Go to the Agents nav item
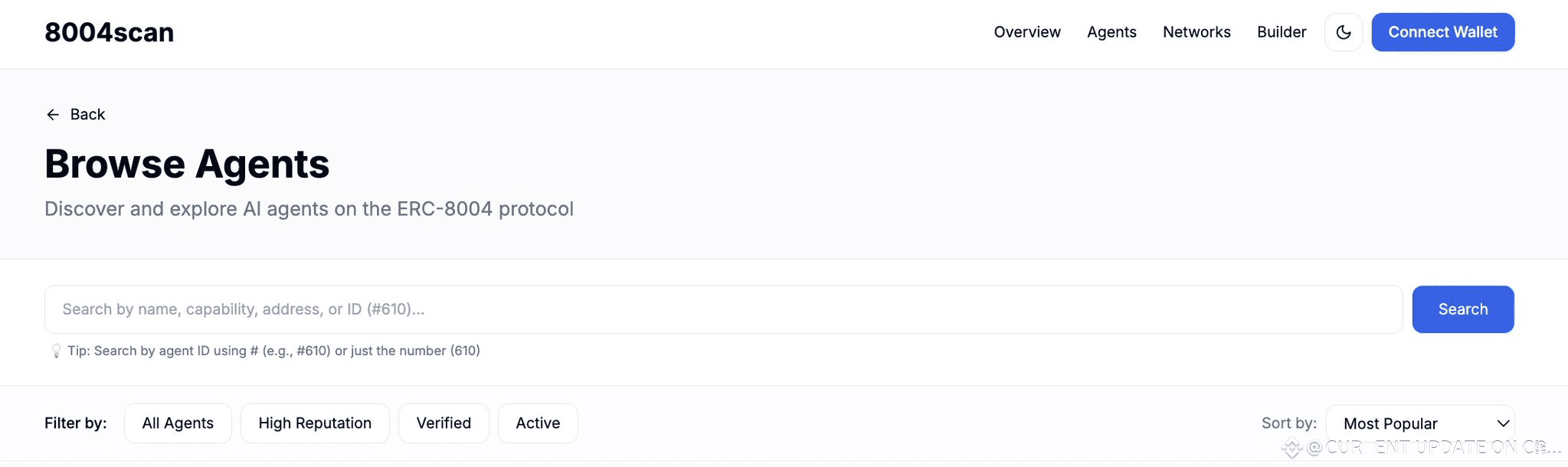Image resolution: width=1568 pixels, height=467 pixels. [x=1111, y=32]
